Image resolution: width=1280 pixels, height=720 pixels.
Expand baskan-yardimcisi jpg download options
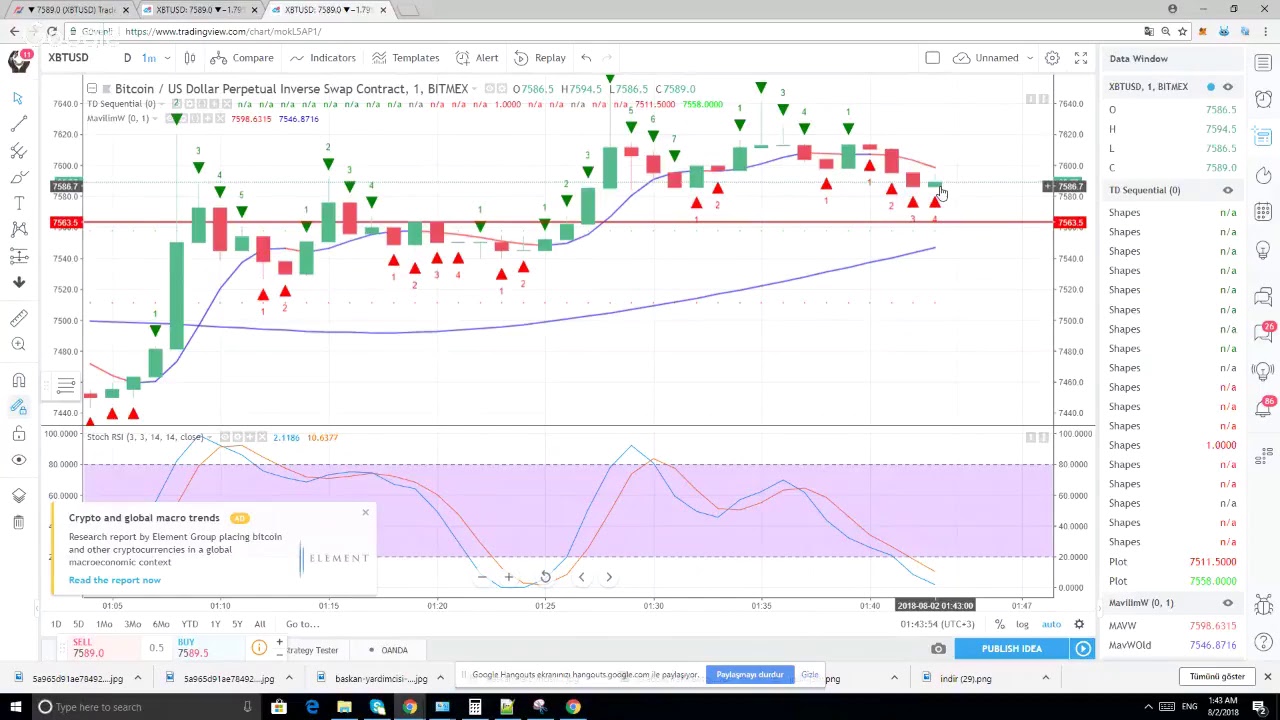[440, 679]
